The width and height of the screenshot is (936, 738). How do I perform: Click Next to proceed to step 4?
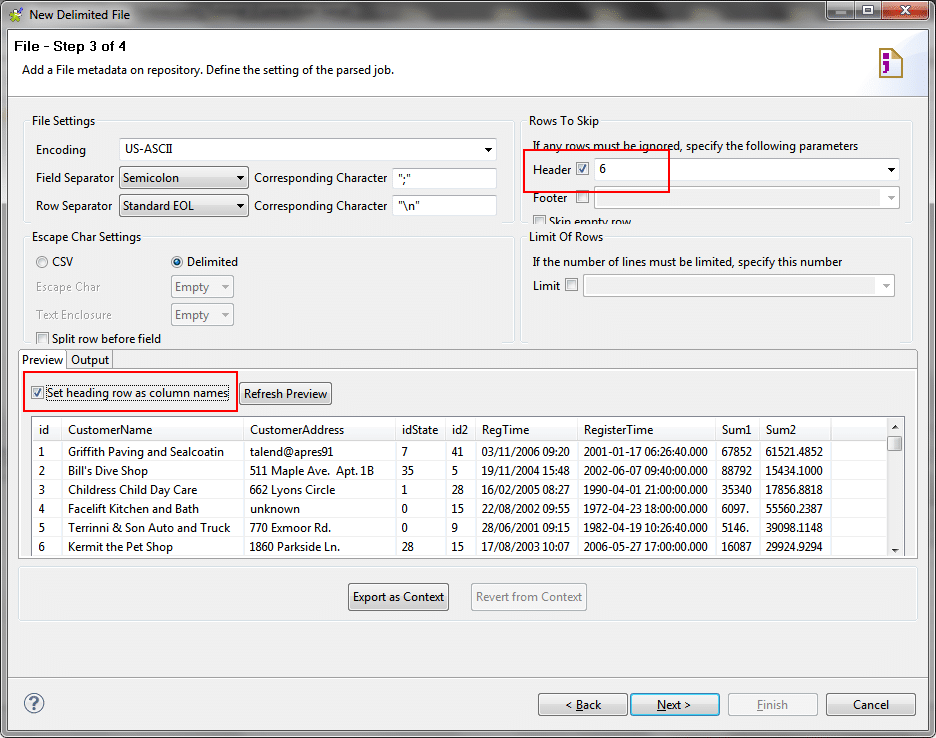point(674,705)
